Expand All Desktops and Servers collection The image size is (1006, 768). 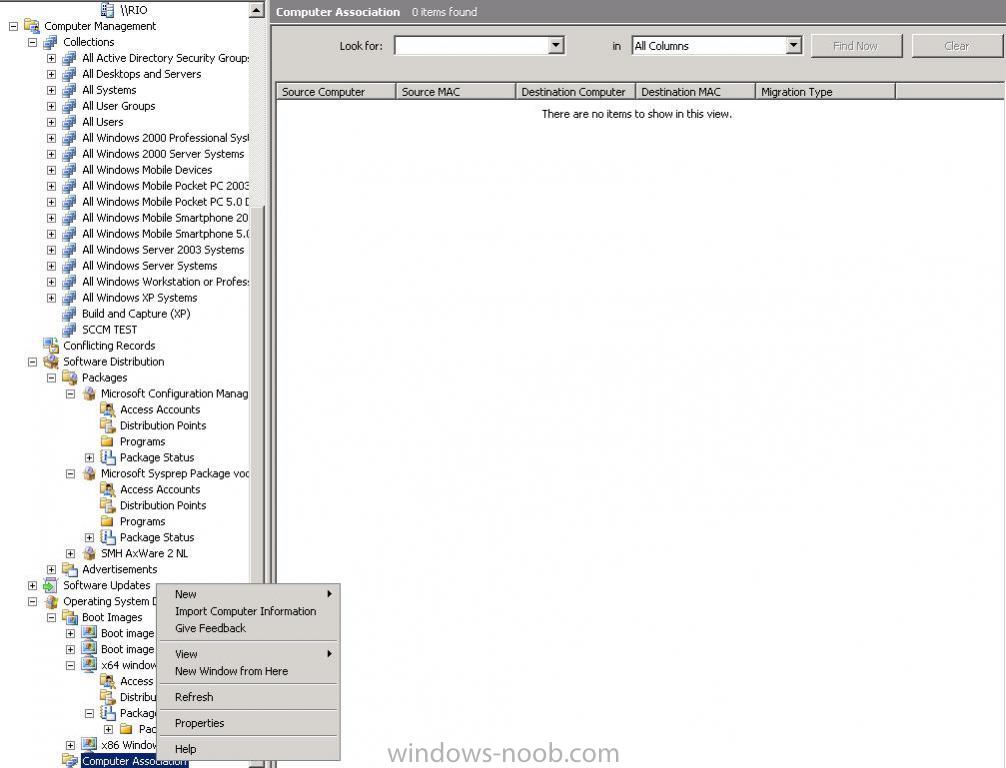(51, 74)
